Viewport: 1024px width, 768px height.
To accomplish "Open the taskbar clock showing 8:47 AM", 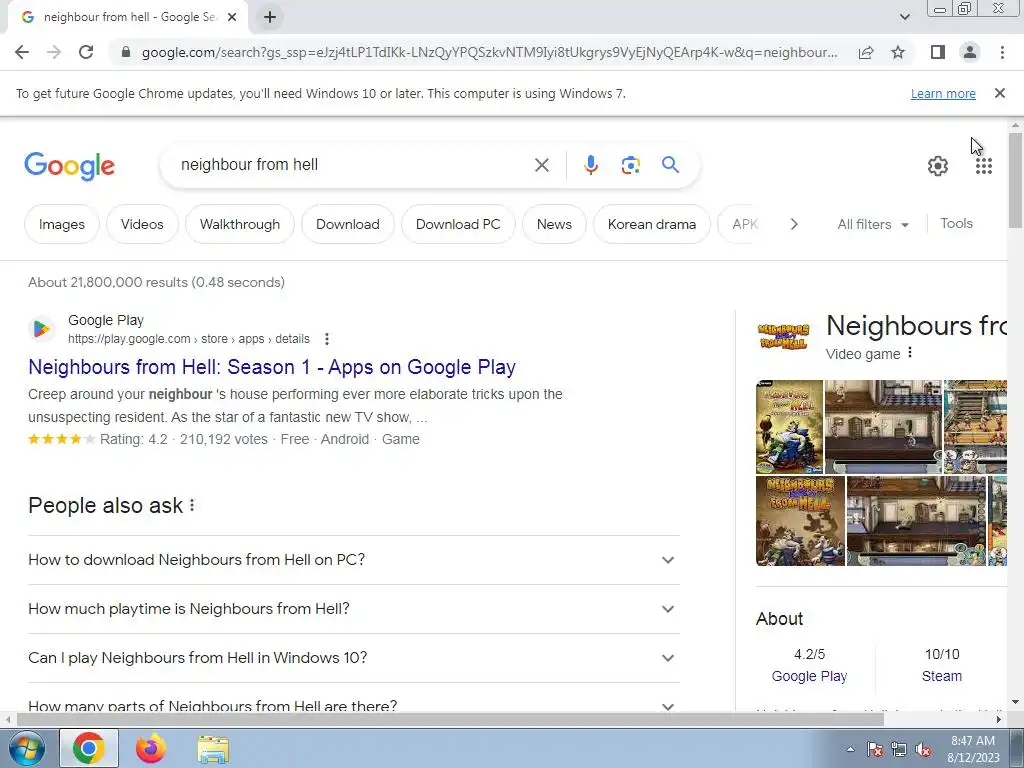I will pyautogui.click(x=973, y=749).
